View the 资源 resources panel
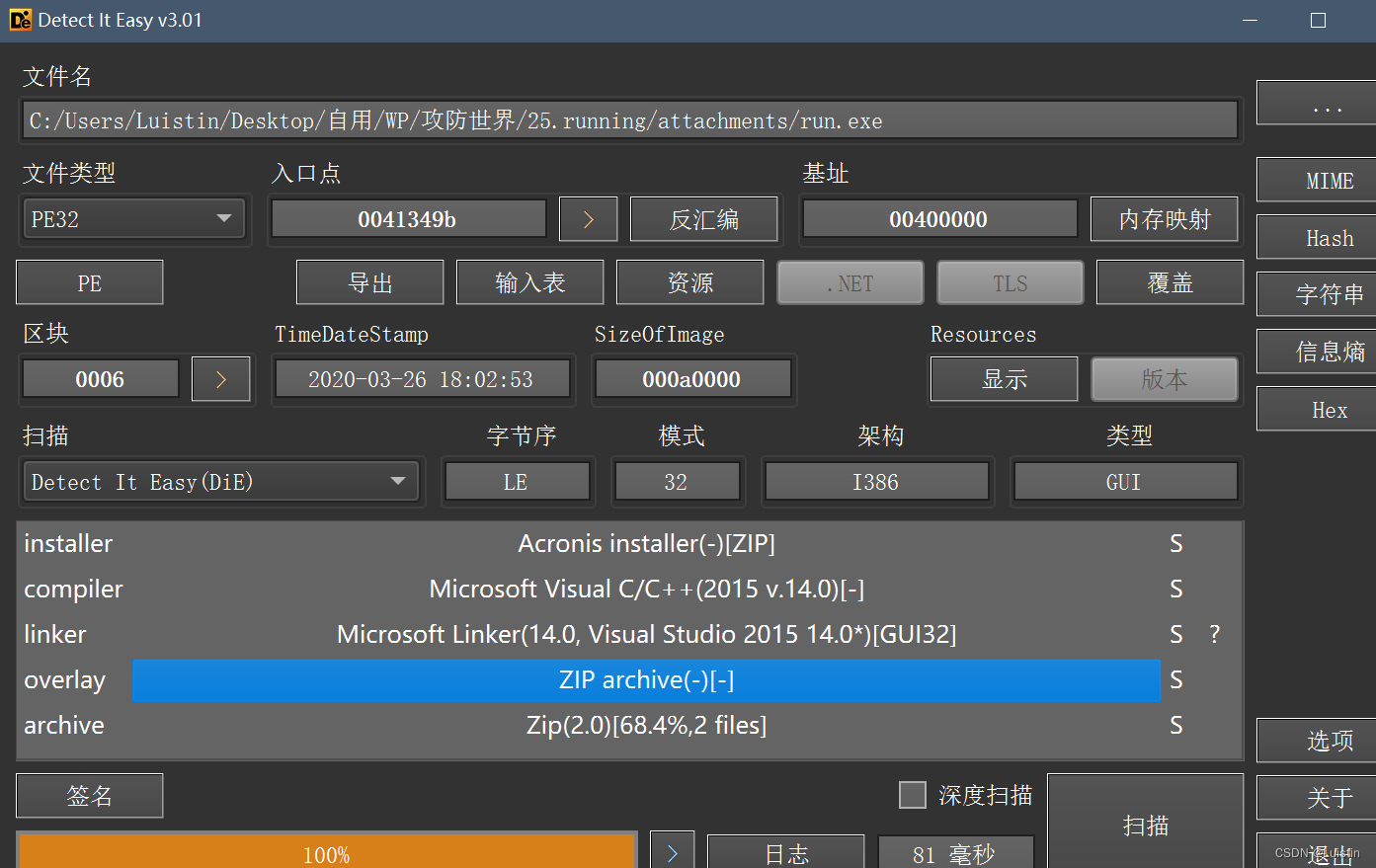Viewport: 1376px width, 868px height. (689, 281)
